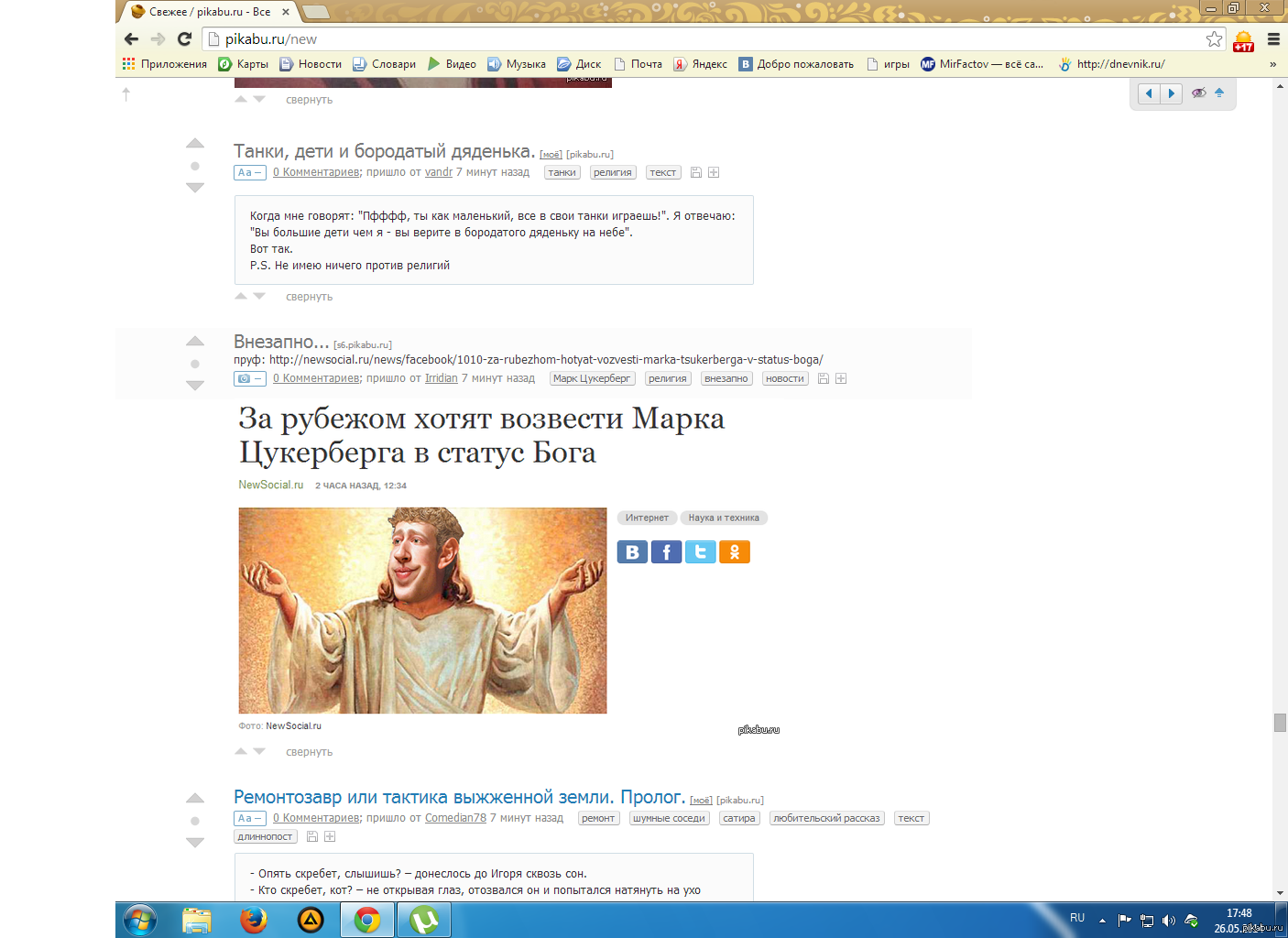
Task: Jump to page top with the left-margin arrow
Action: (126, 93)
